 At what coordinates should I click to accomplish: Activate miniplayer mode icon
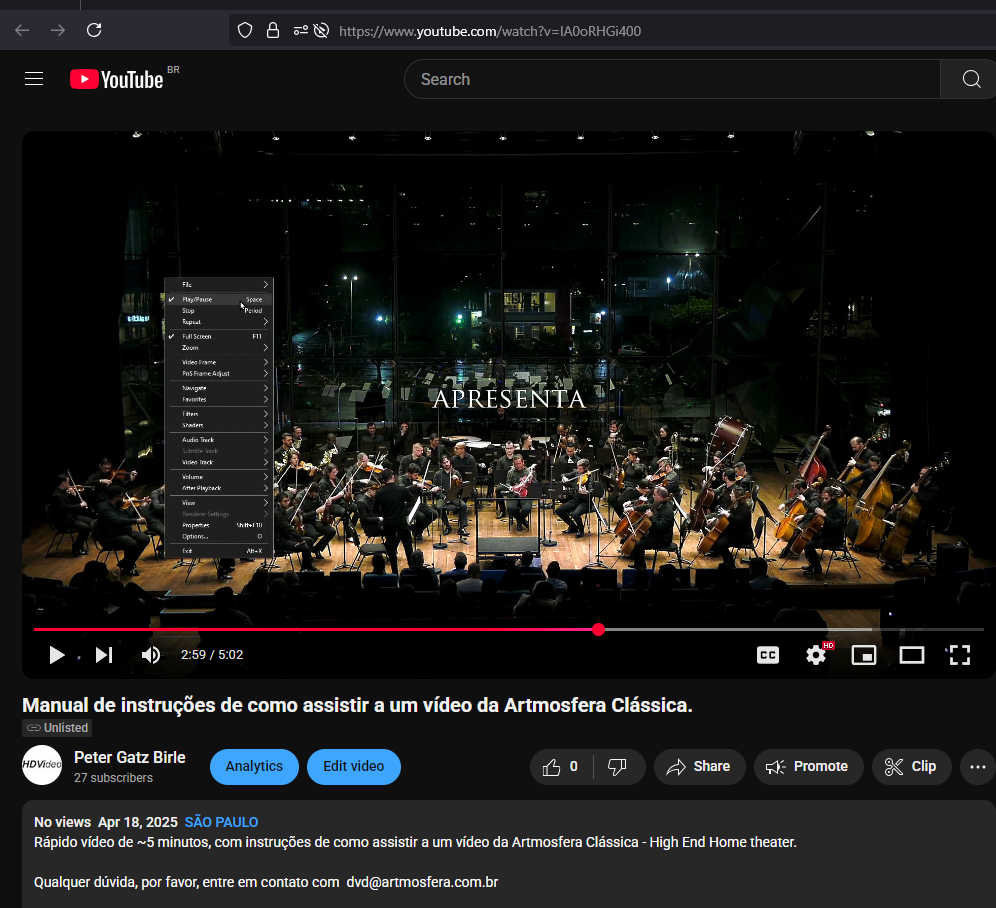tap(863, 655)
